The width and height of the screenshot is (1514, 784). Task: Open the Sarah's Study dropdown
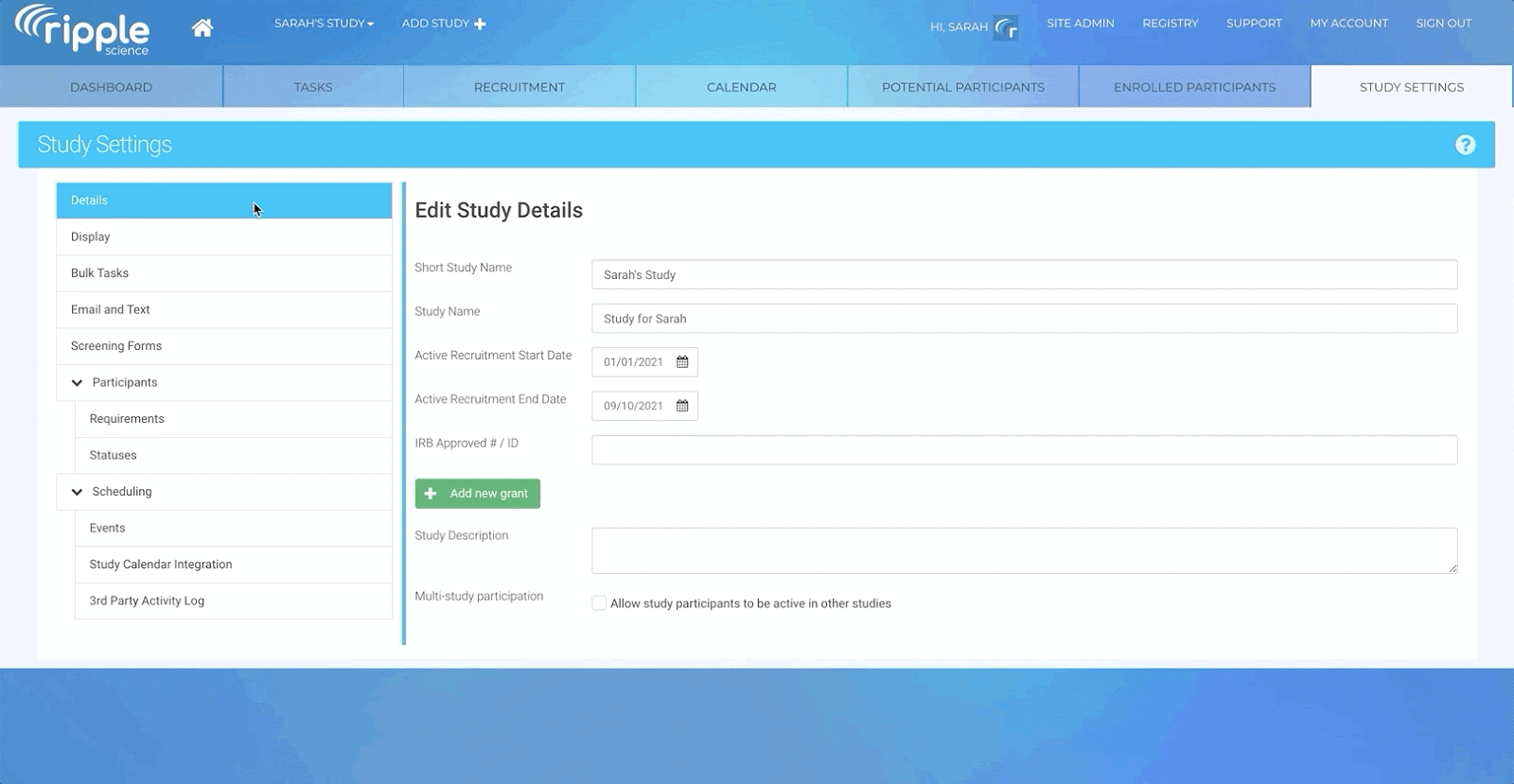pos(324,24)
